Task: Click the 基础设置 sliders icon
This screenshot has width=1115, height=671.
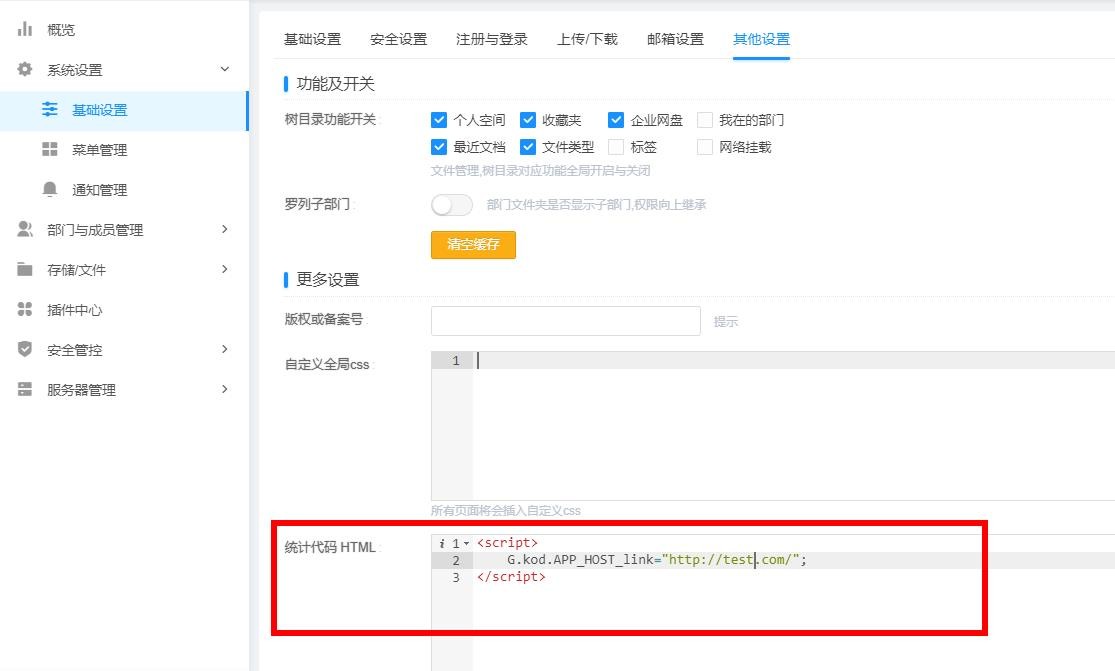Action: click(x=50, y=109)
